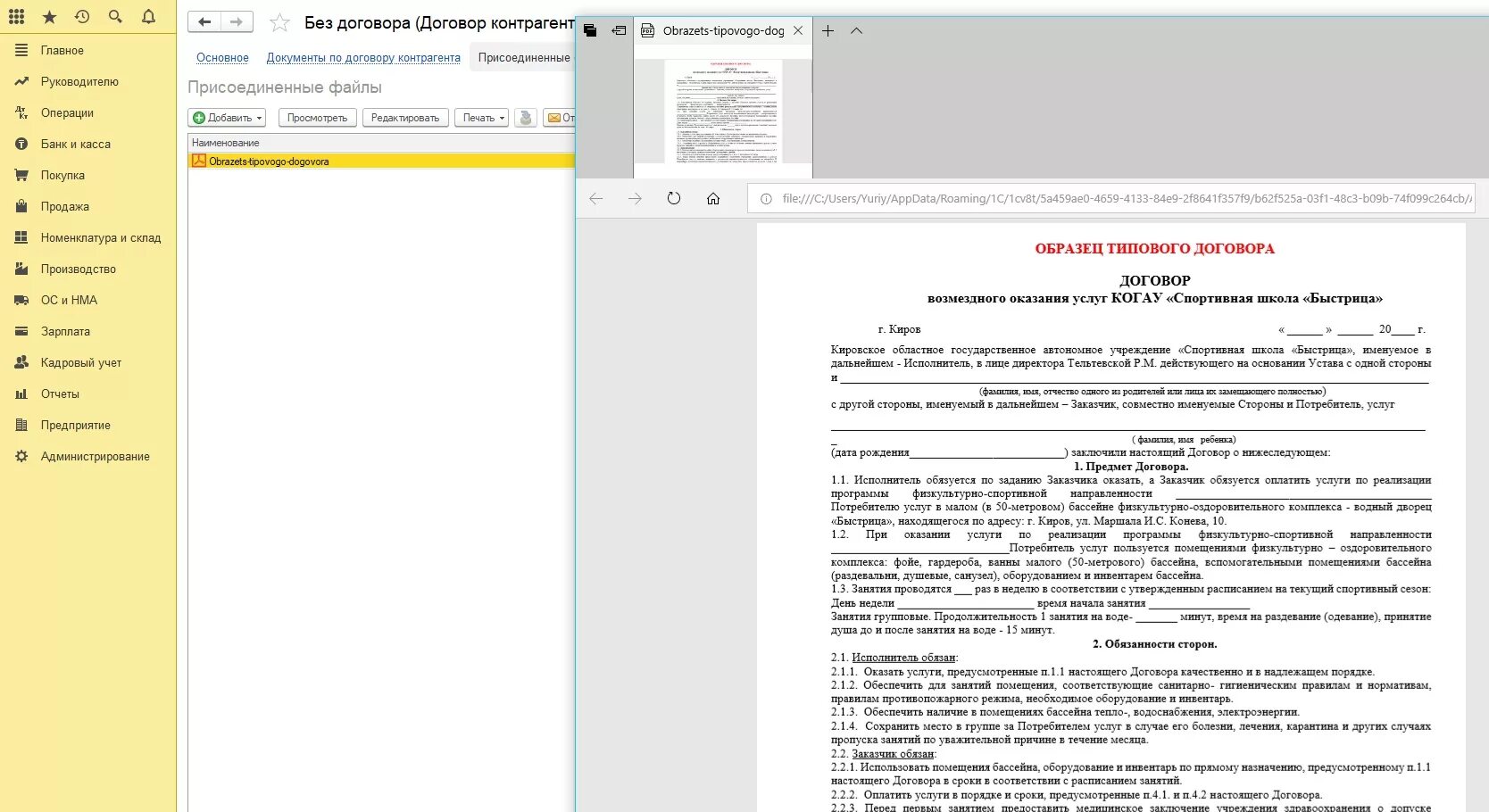Click the toolbar icon button right of Печать
This screenshot has height=812, width=1489.
point(526,118)
